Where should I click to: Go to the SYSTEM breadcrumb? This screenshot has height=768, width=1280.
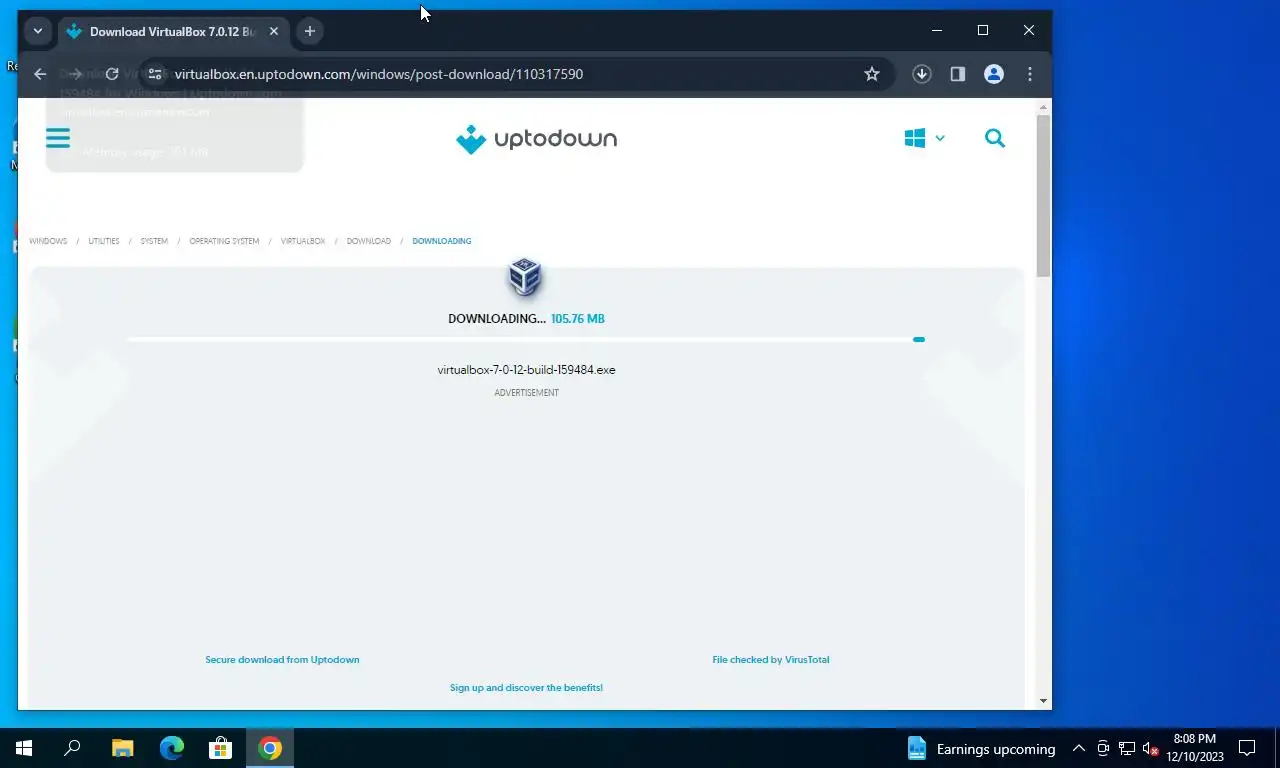pos(154,241)
